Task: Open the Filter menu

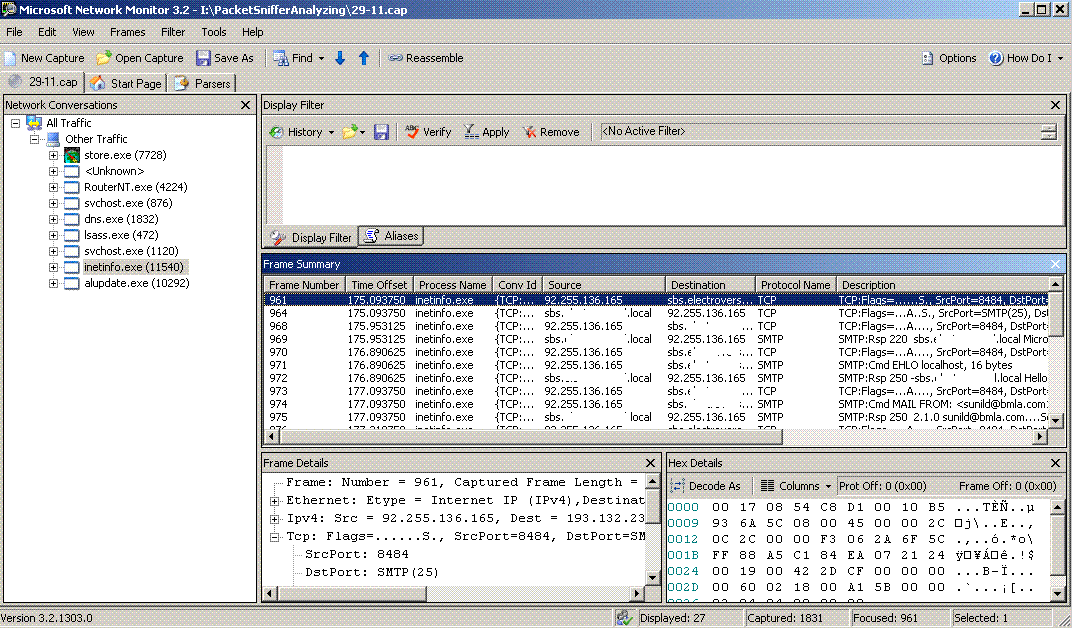Action: (173, 31)
